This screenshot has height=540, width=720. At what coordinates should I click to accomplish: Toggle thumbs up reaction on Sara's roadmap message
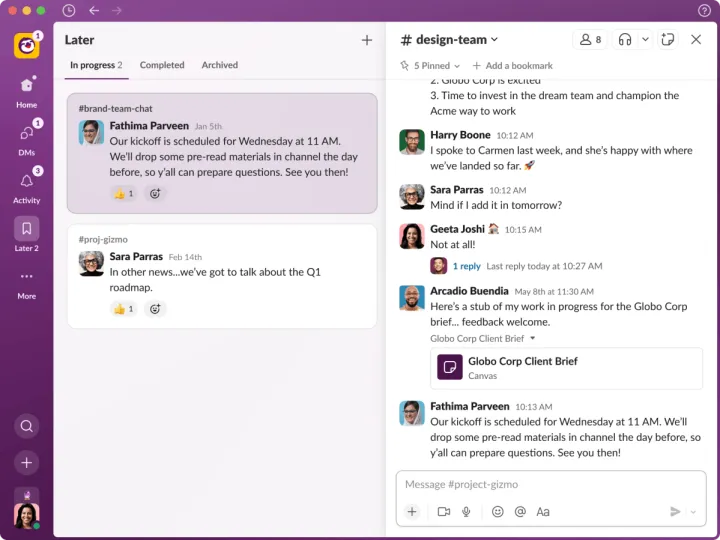(x=123, y=309)
